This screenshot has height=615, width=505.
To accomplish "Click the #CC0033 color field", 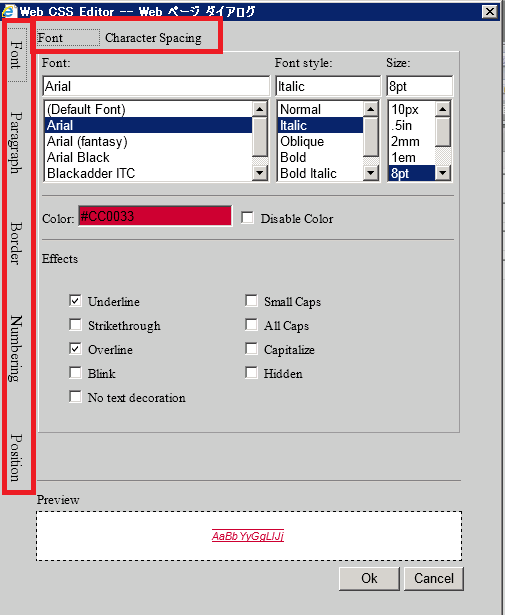I will point(155,216).
